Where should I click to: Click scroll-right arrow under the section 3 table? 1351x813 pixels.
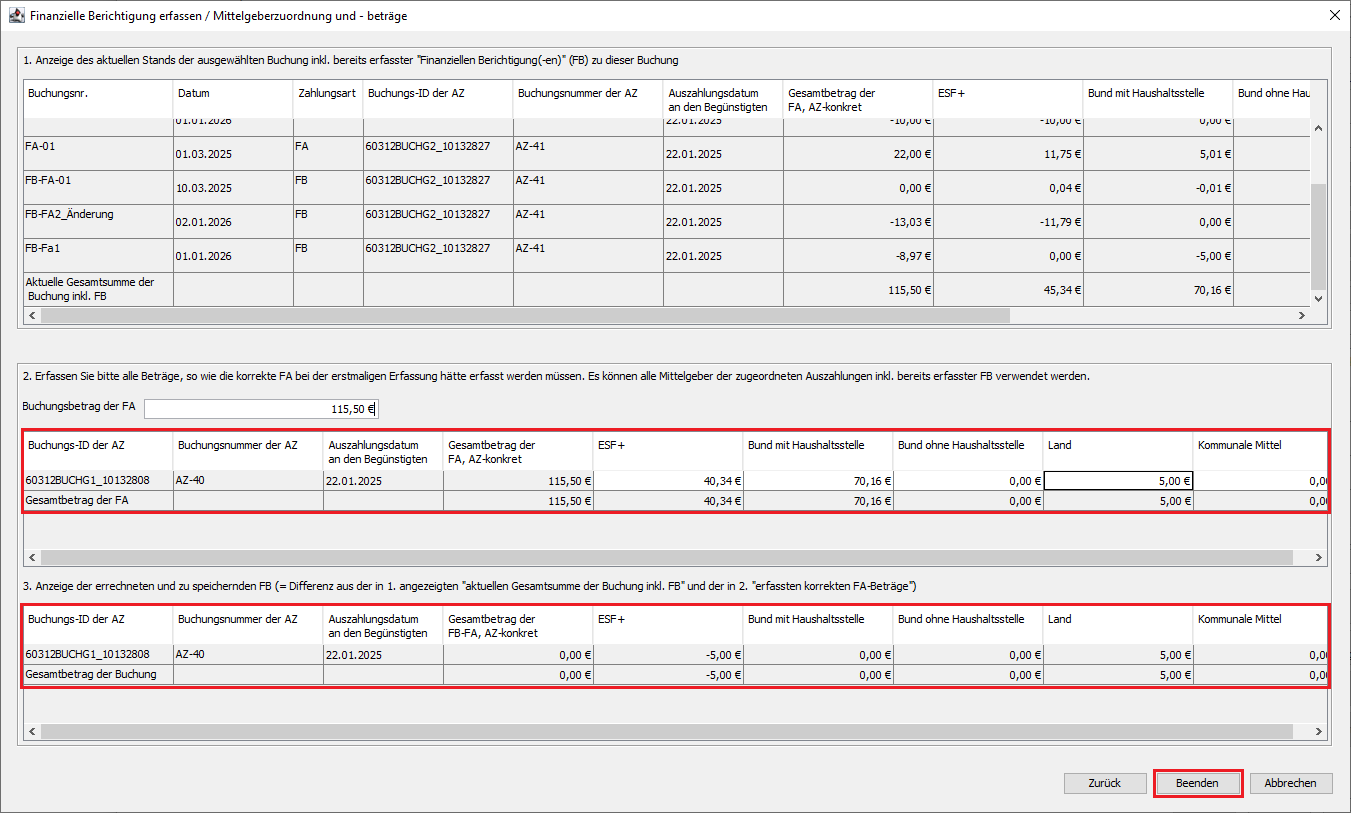click(1317, 731)
